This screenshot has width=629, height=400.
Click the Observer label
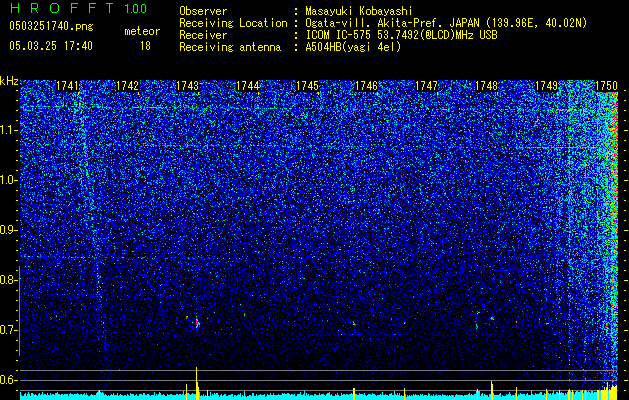pyautogui.click(x=203, y=11)
